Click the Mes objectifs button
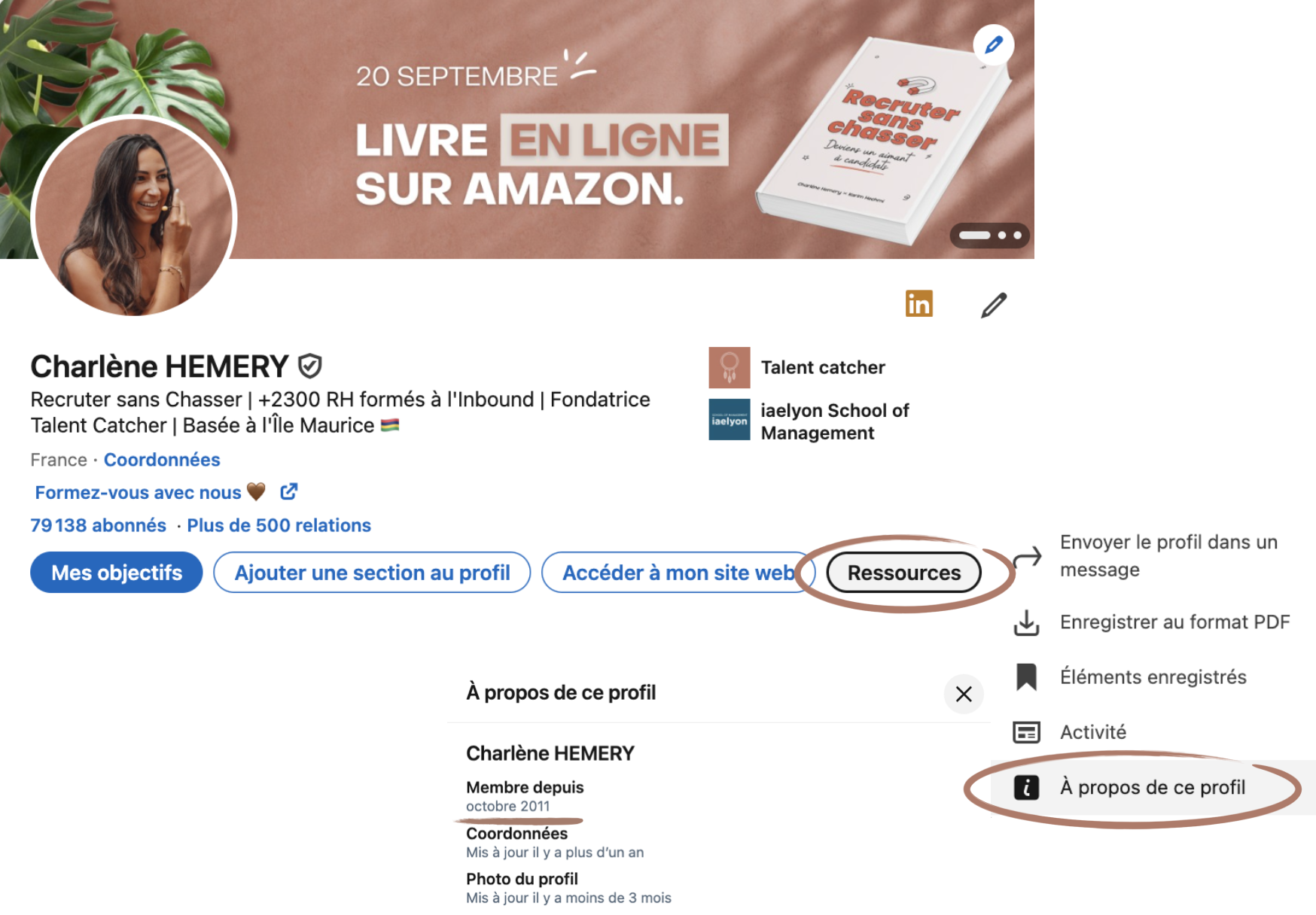Viewport: 1316px width, 915px height. pos(117,573)
